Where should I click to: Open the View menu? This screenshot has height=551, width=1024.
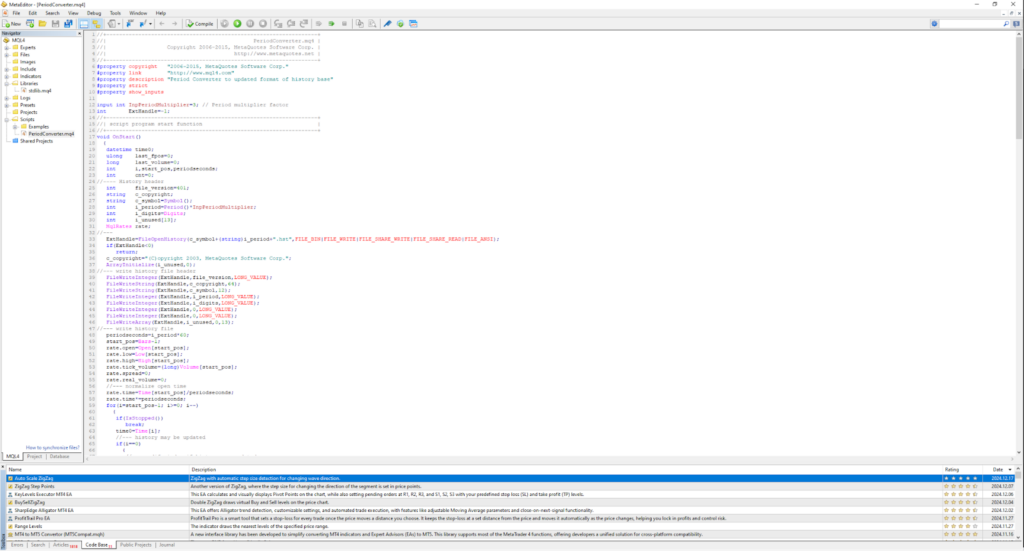(73, 13)
